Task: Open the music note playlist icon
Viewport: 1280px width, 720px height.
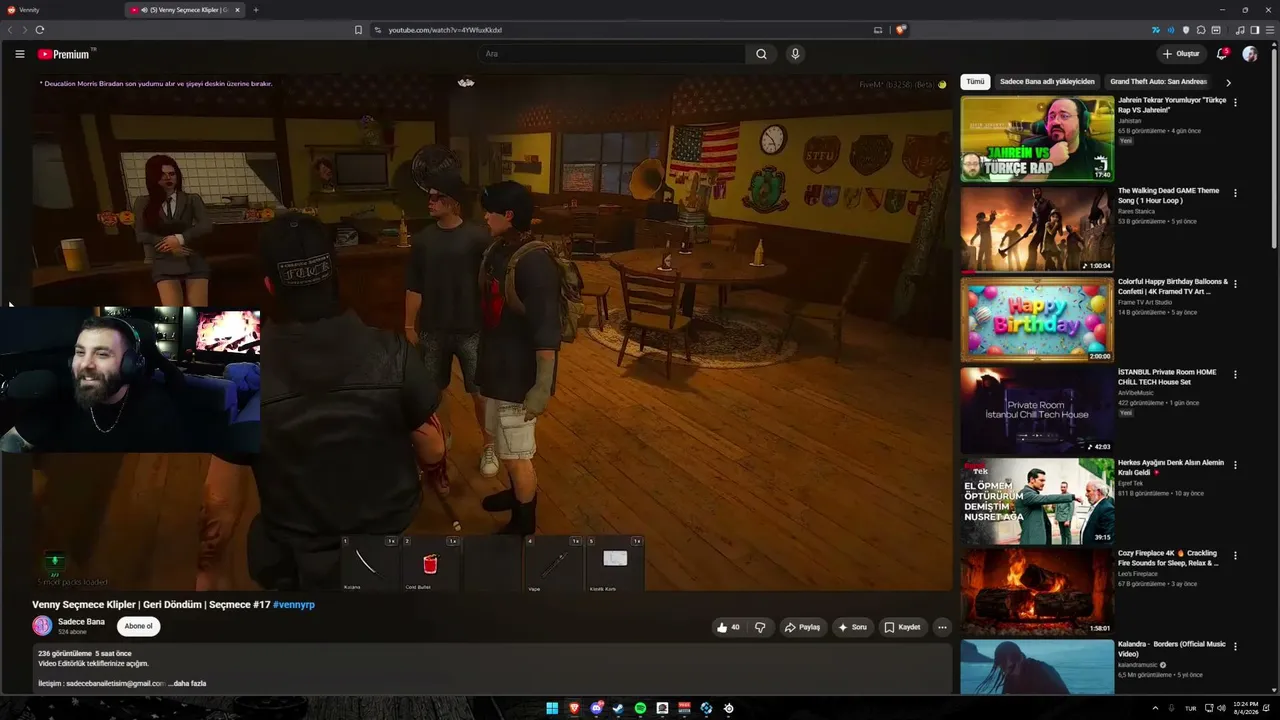Action: (x=1241, y=30)
